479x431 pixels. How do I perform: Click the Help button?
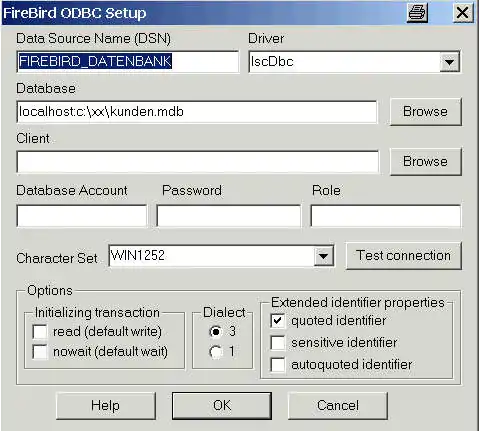106,406
